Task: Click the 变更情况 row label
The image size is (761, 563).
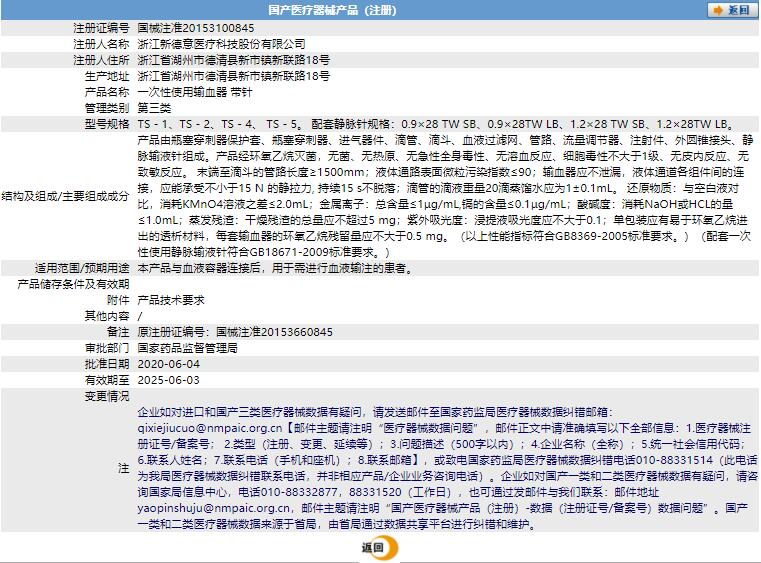Action: coord(107,396)
